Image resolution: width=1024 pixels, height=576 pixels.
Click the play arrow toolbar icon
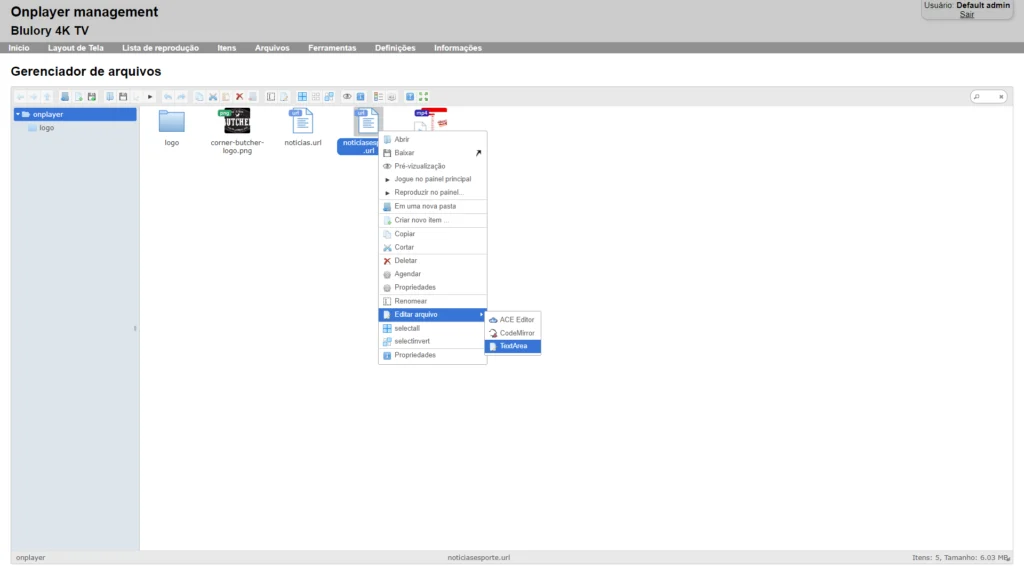pos(150,97)
